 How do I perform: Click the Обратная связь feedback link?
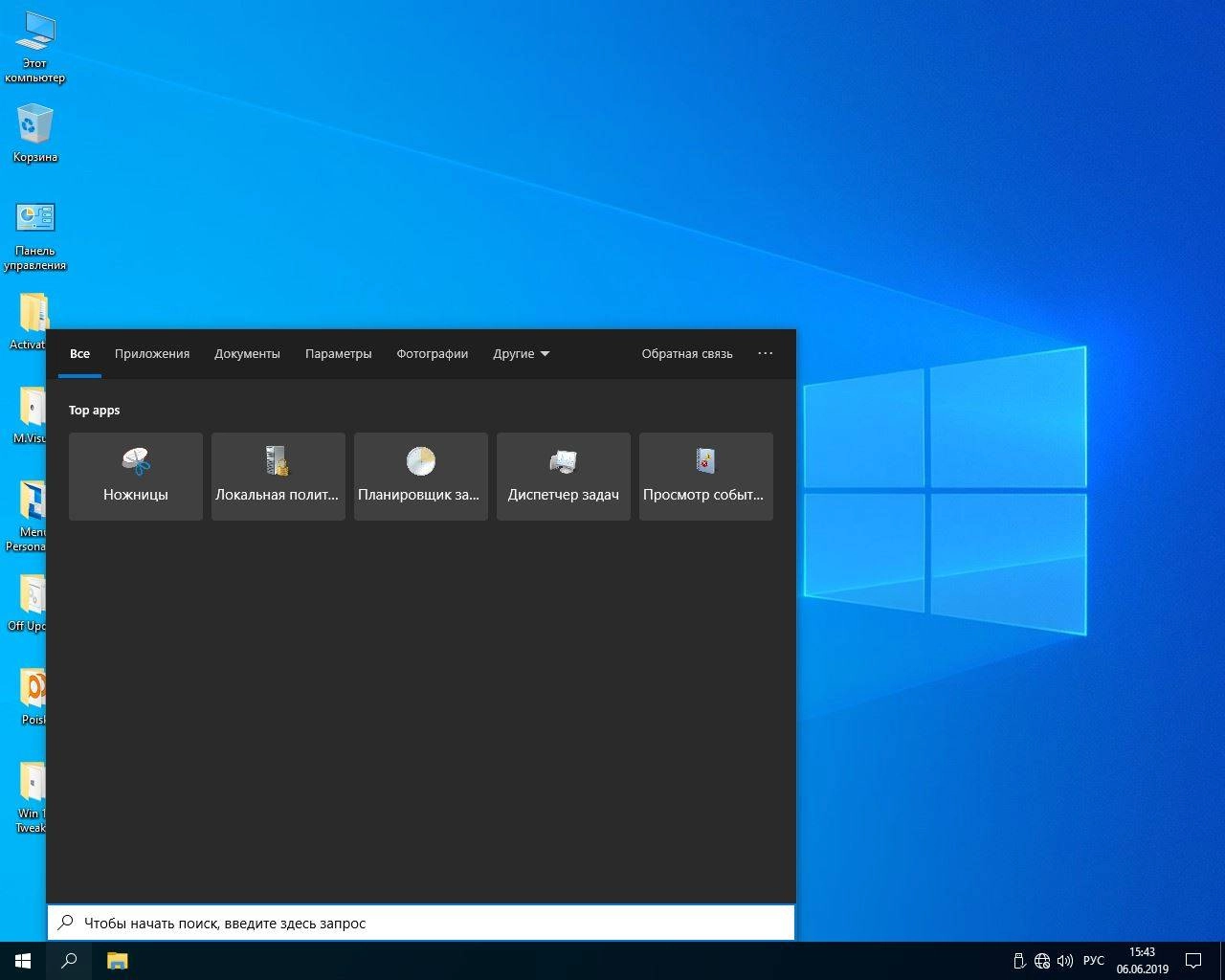point(687,353)
